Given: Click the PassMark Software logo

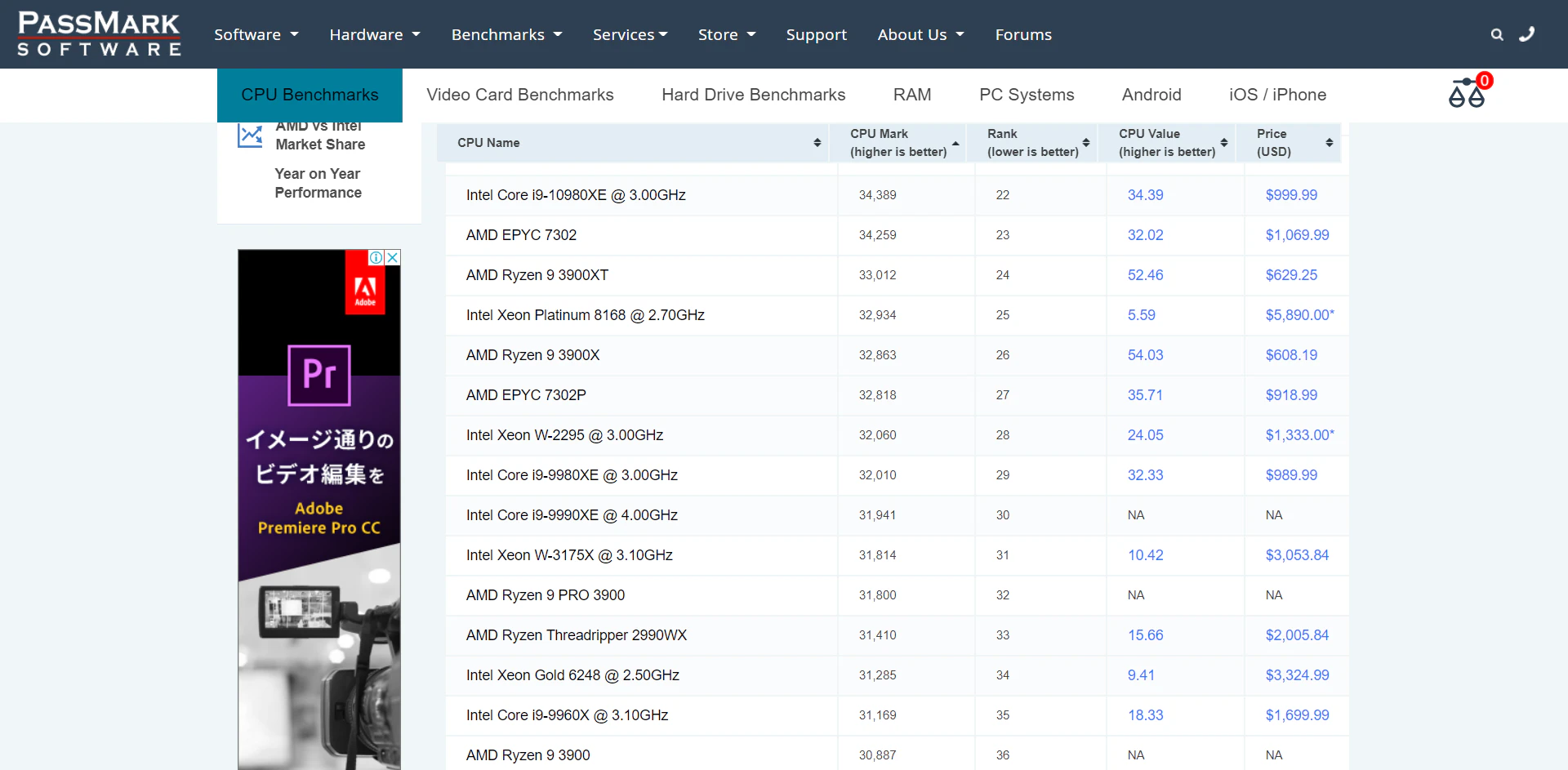Looking at the screenshot, I should tap(99, 34).
